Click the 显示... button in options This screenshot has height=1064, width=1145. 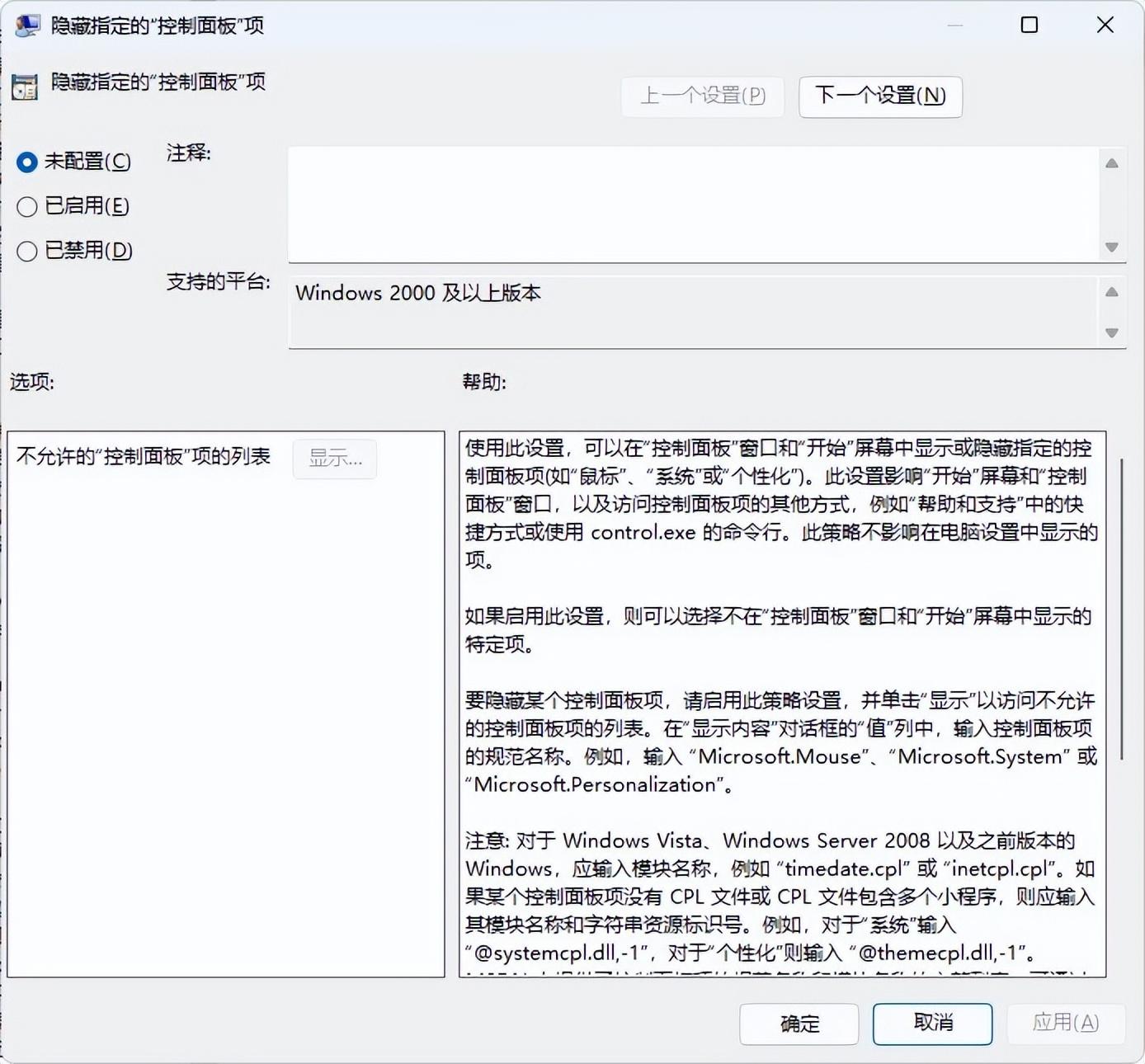coord(335,459)
